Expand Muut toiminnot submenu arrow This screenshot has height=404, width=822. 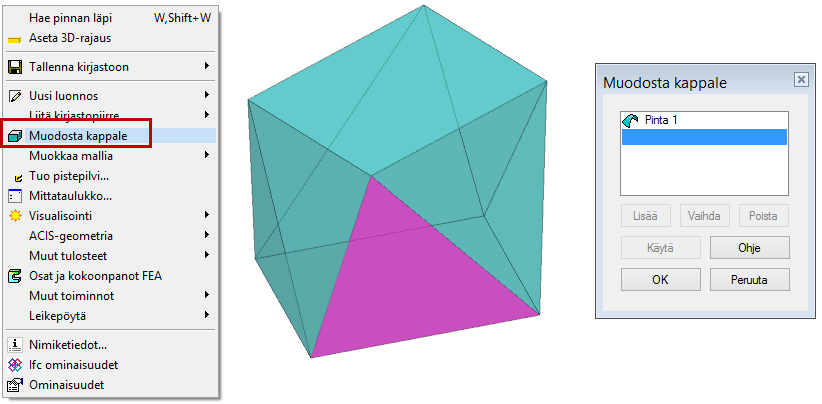coord(207,295)
